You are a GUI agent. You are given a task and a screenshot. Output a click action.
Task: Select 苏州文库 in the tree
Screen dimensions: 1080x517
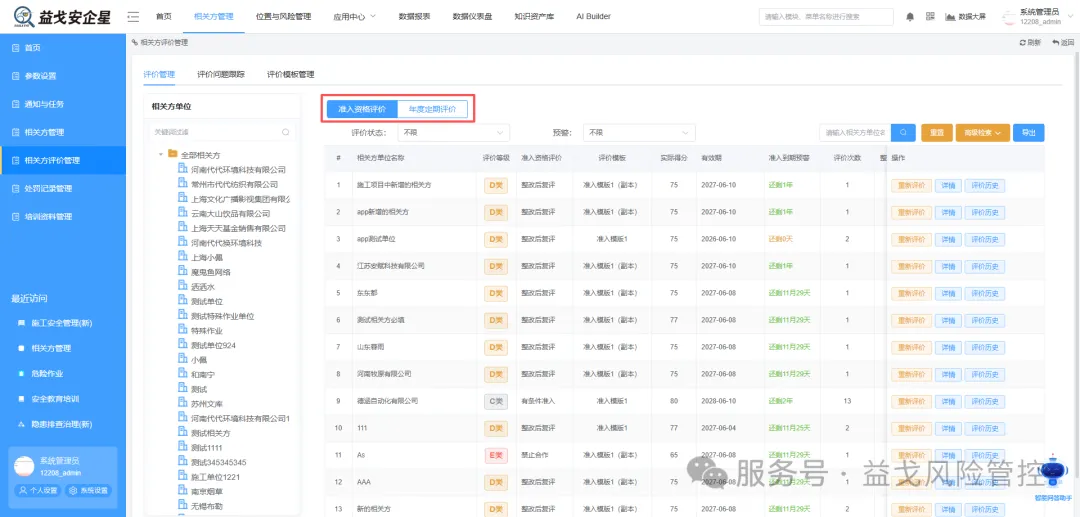coord(207,403)
